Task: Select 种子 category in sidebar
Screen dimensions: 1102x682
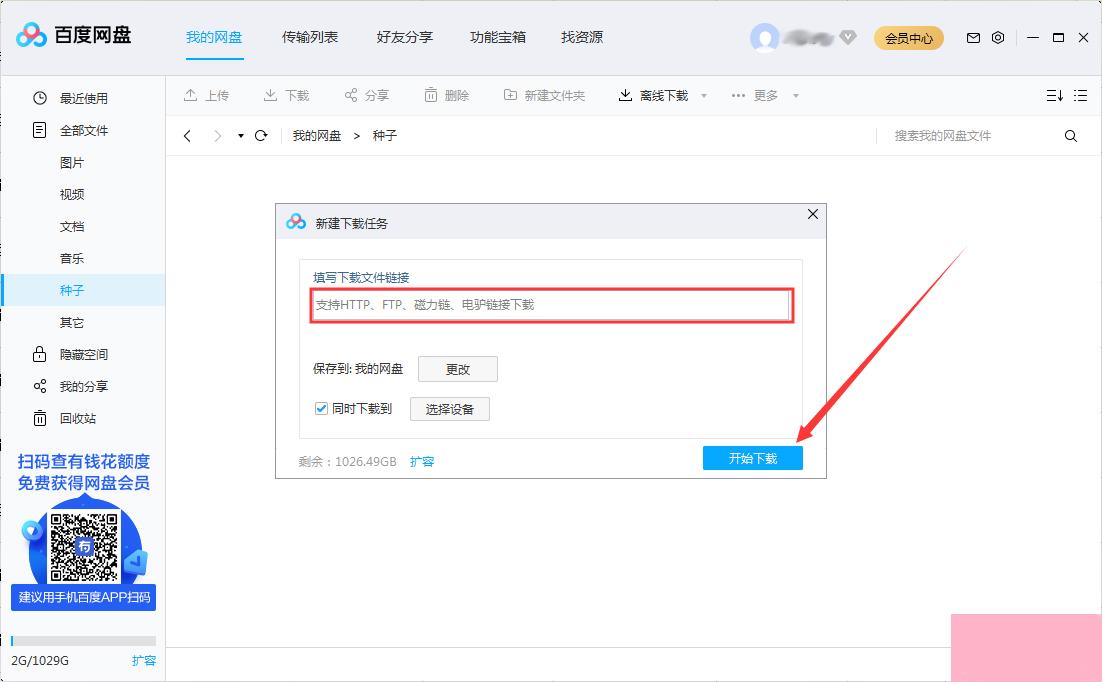Action: (83, 290)
